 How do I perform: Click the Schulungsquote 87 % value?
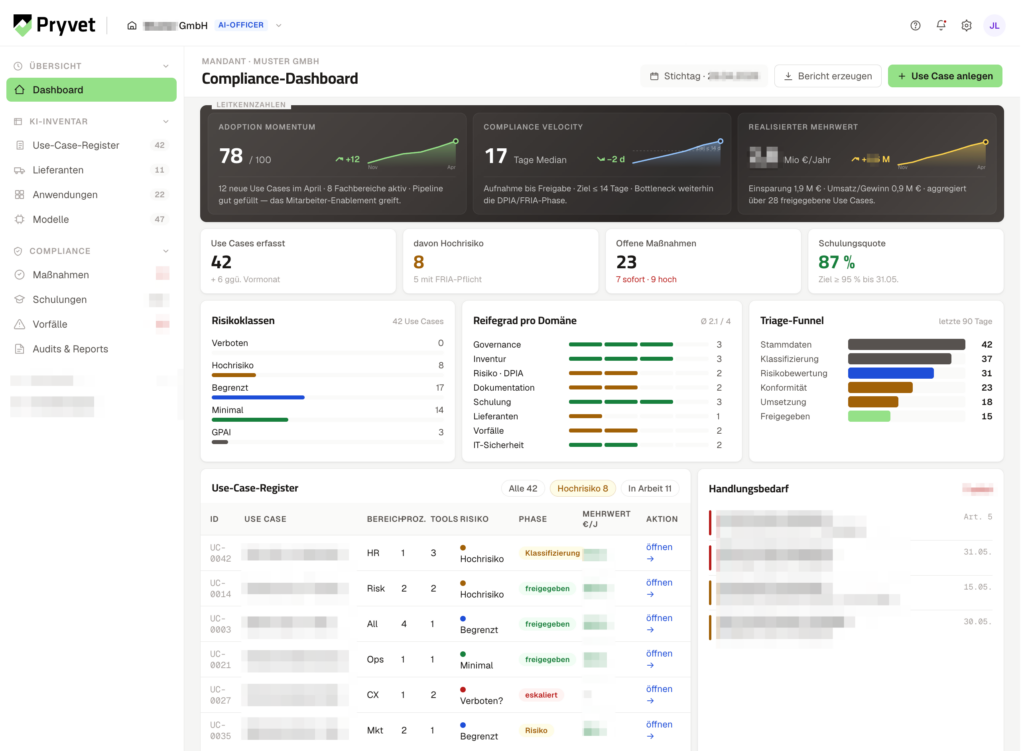click(837, 262)
